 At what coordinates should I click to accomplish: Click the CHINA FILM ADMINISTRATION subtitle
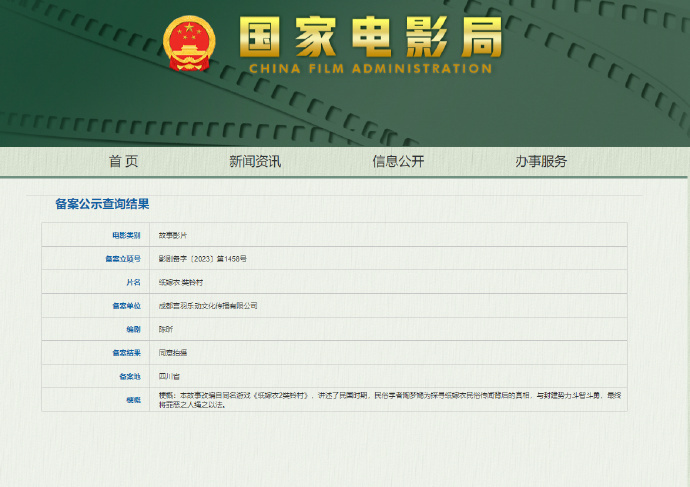[371, 69]
